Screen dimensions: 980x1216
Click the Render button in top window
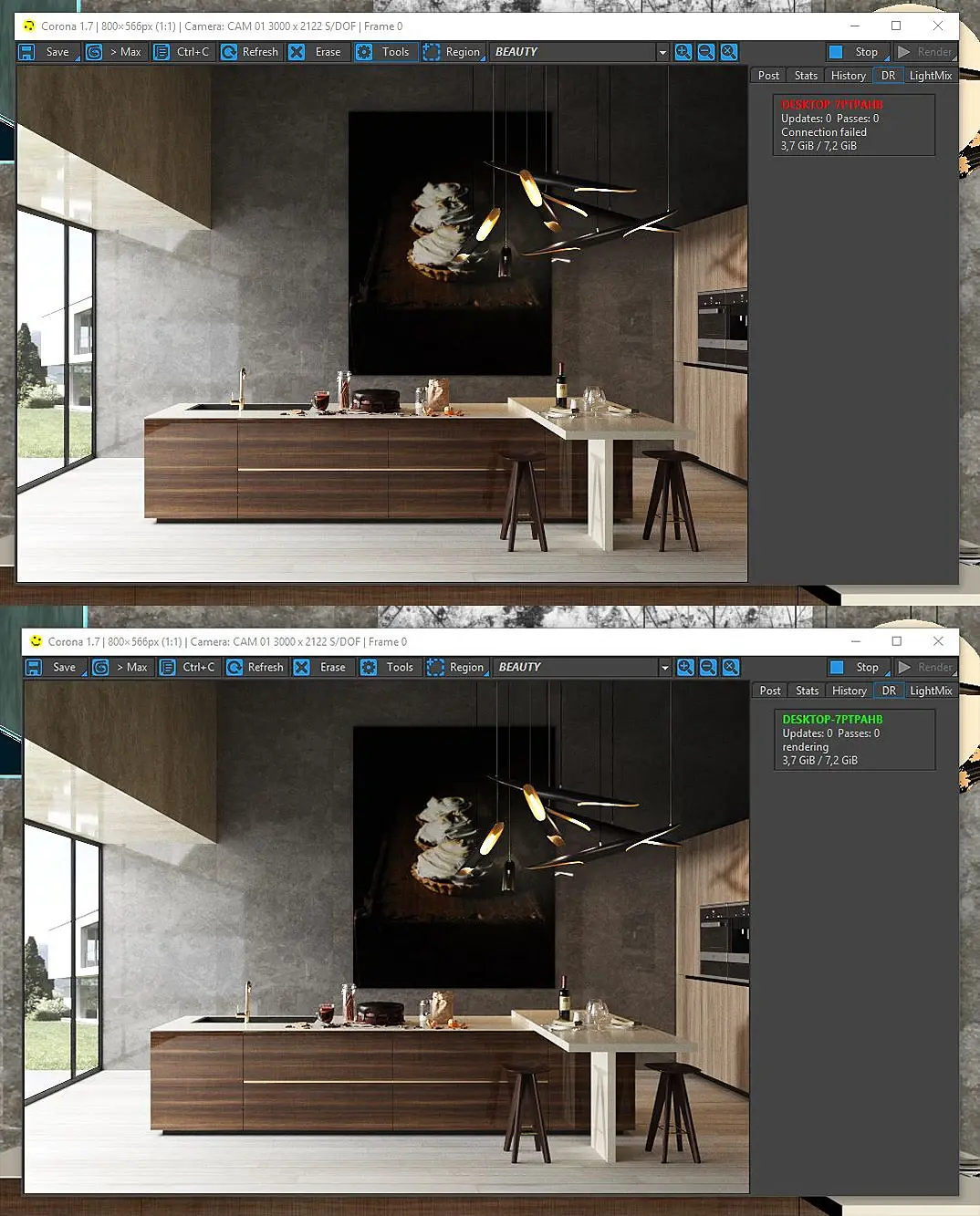(924, 52)
